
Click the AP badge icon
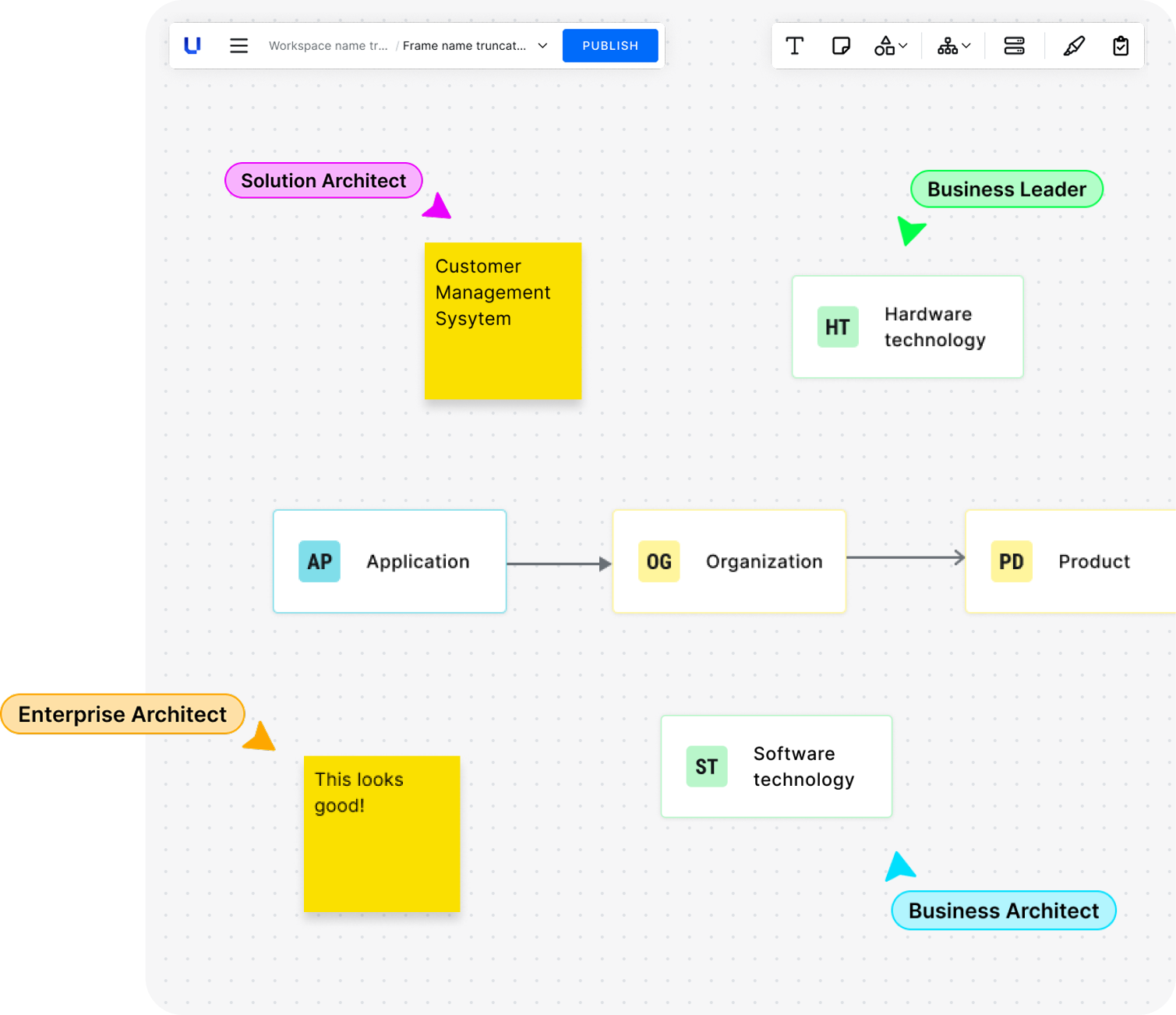pos(320,561)
